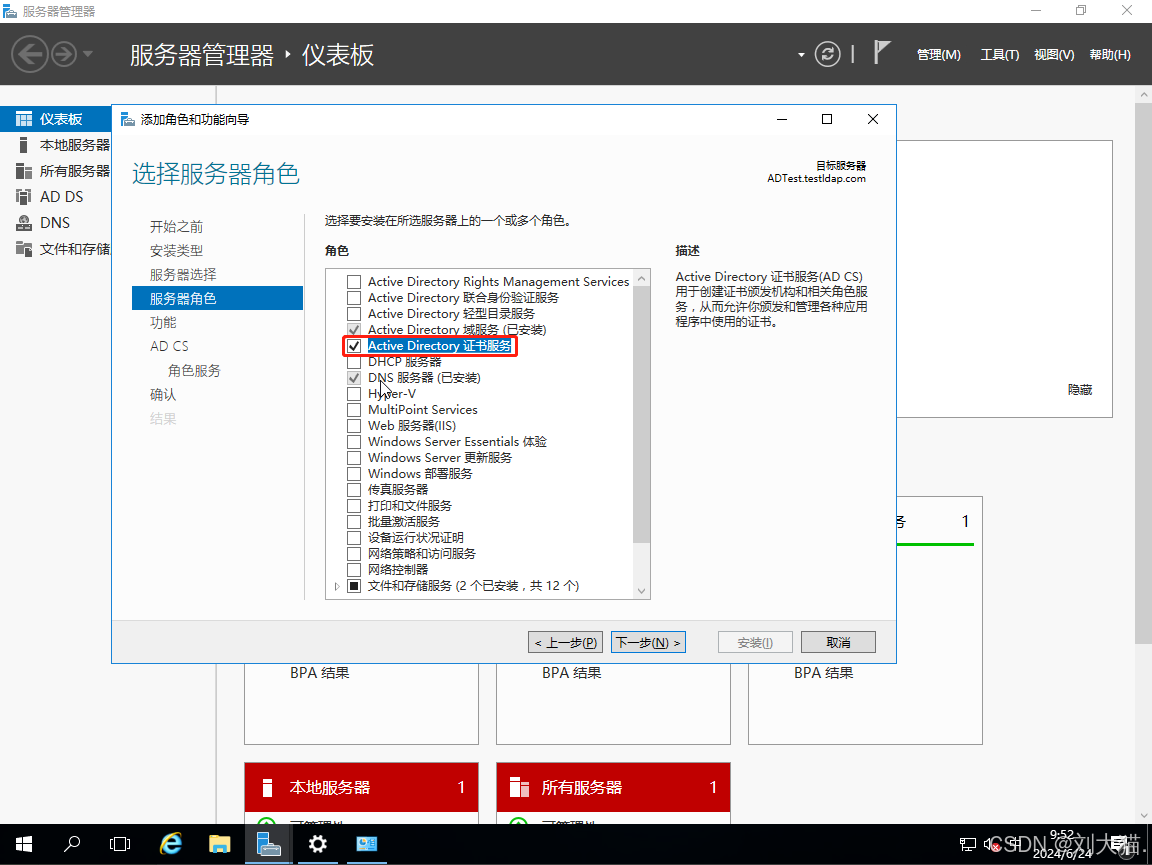Check Active Directory Rights Management Services
The height and width of the screenshot is (865, 1152).
pos(354,281)
